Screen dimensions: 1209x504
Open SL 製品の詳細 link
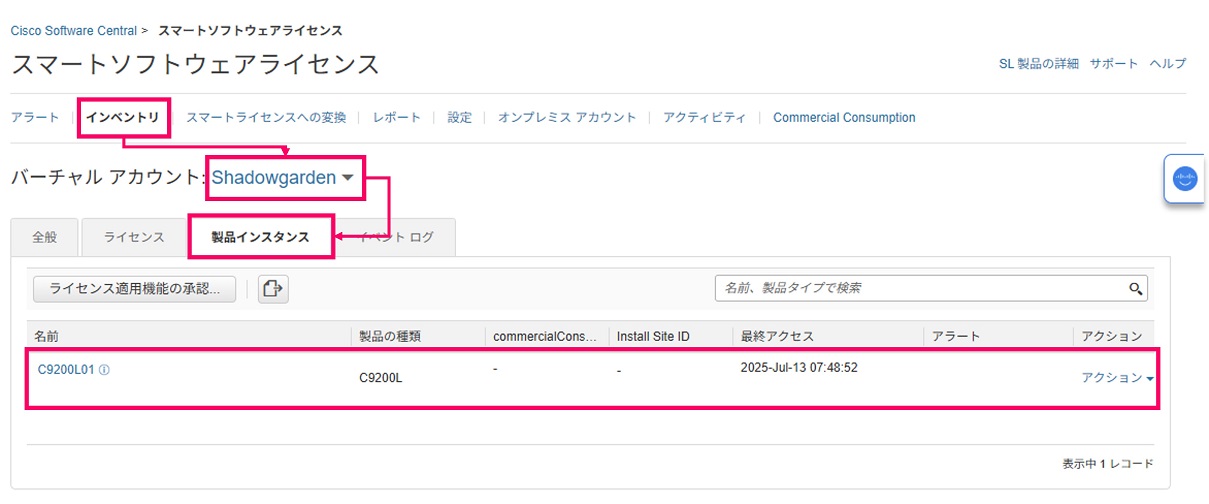(x=1039, y=63)
